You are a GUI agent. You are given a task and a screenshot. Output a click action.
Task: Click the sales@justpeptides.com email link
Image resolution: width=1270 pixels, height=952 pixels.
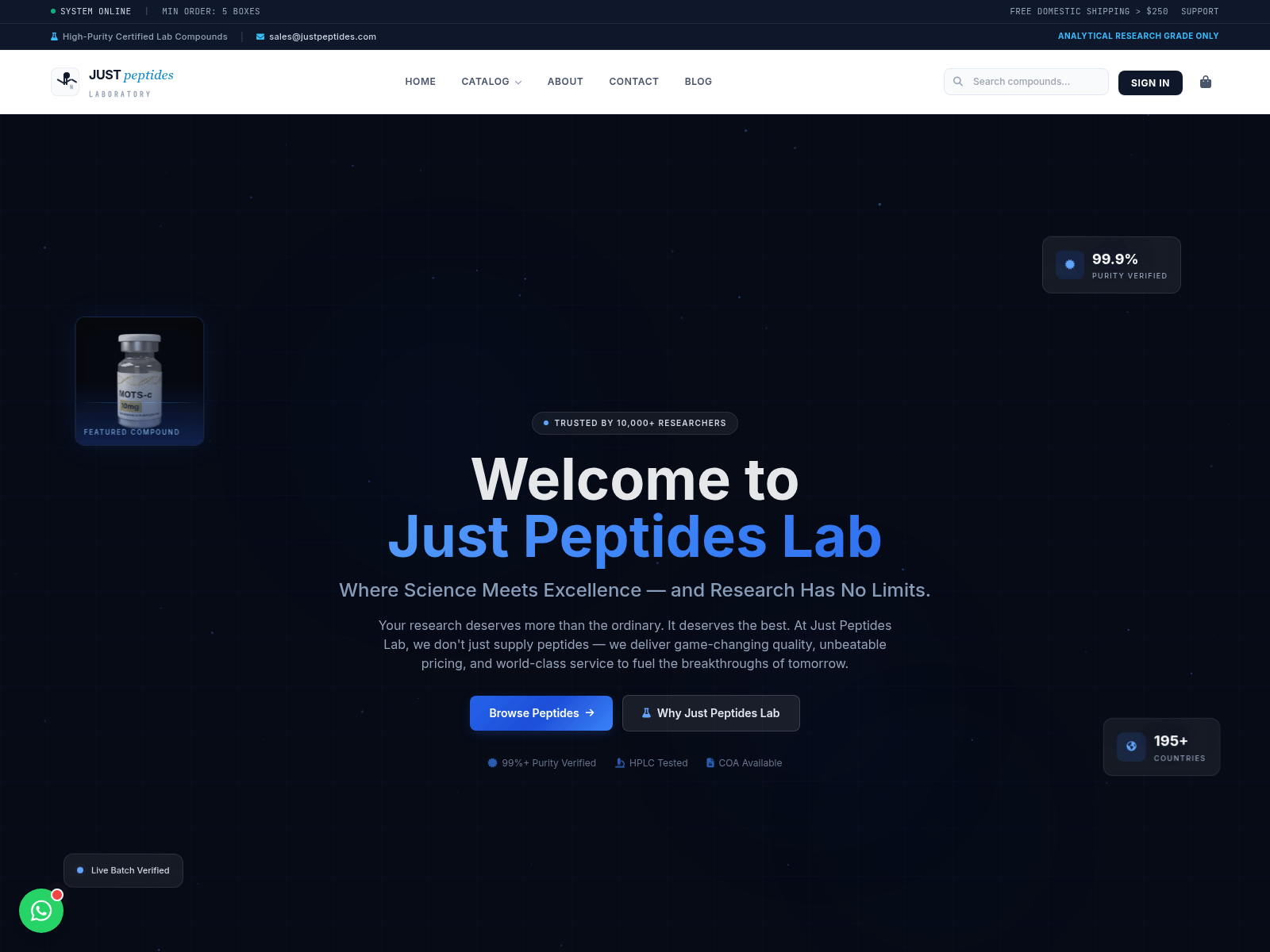(322, 36)
